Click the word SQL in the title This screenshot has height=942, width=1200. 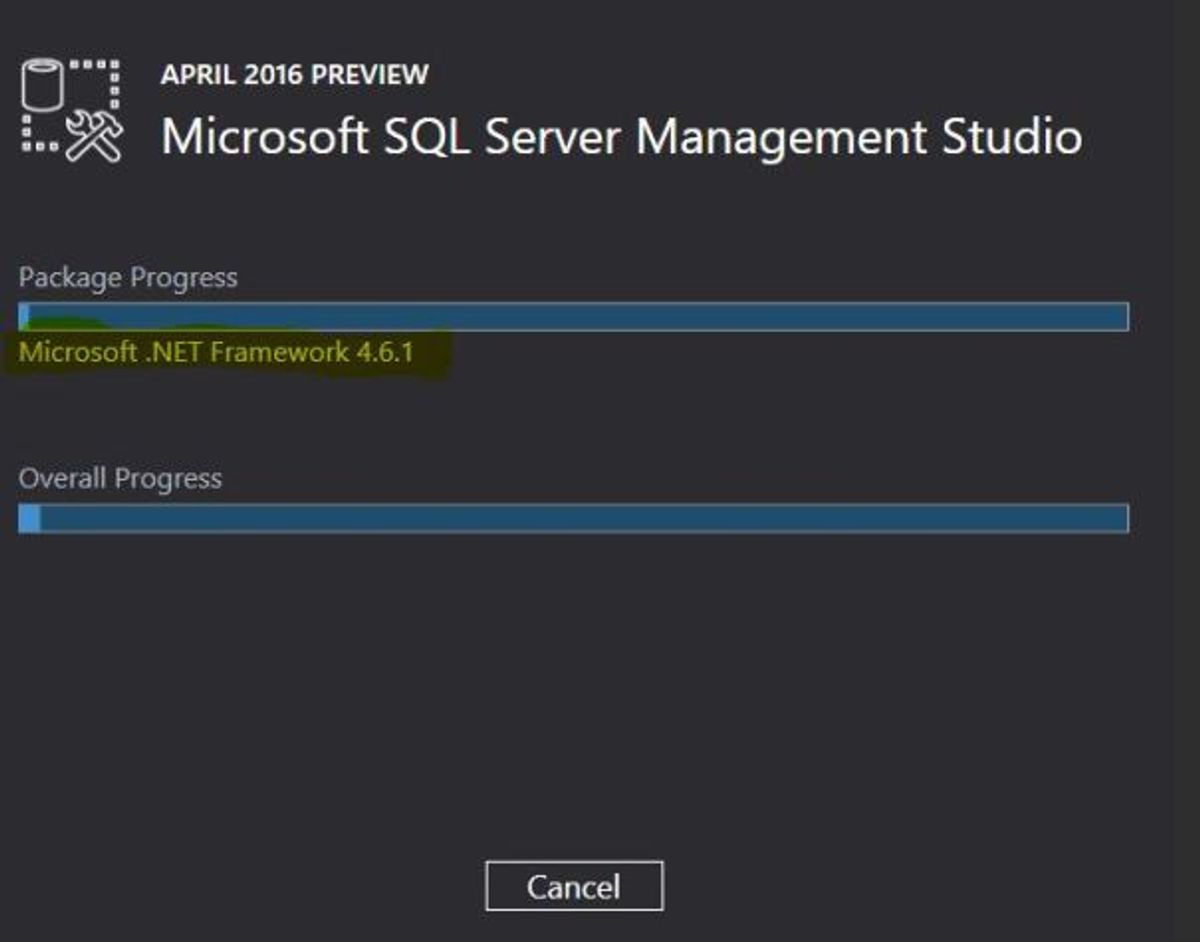(429, 136)
